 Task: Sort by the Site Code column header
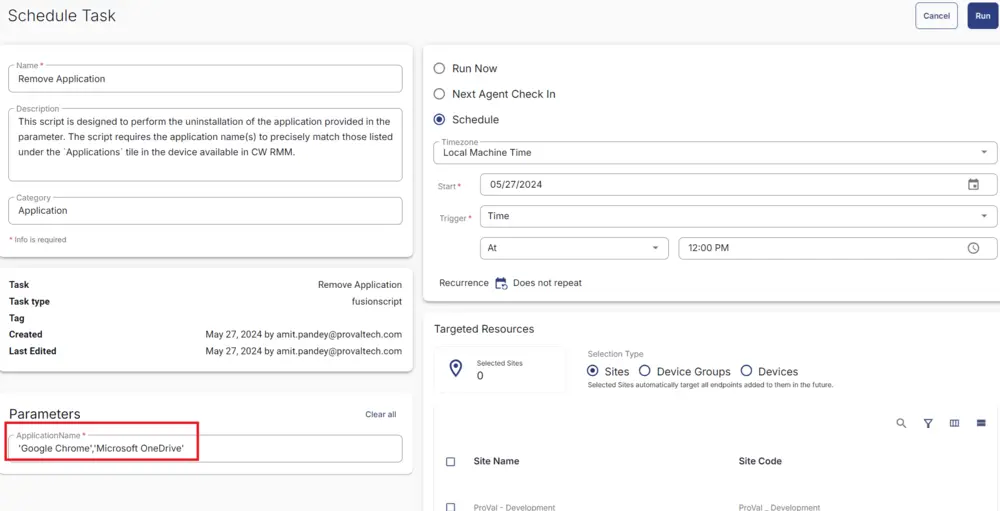click(760, 461)
